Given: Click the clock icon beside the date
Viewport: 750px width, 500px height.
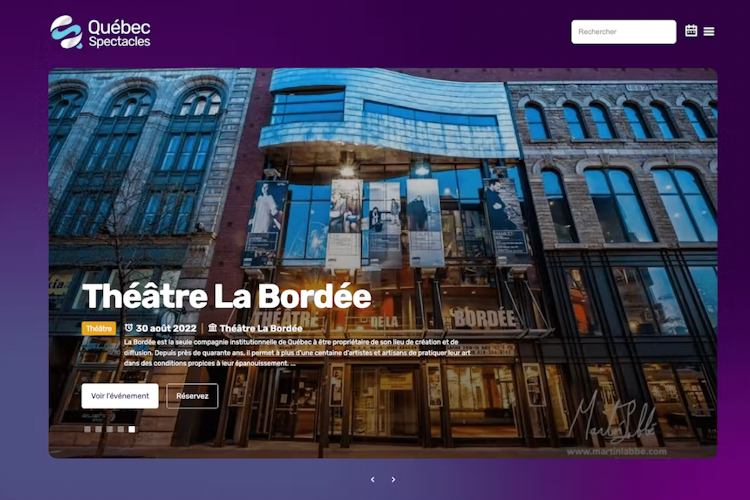Looking at the screenshot, I should pyautogui.click(x=128, y=328).
